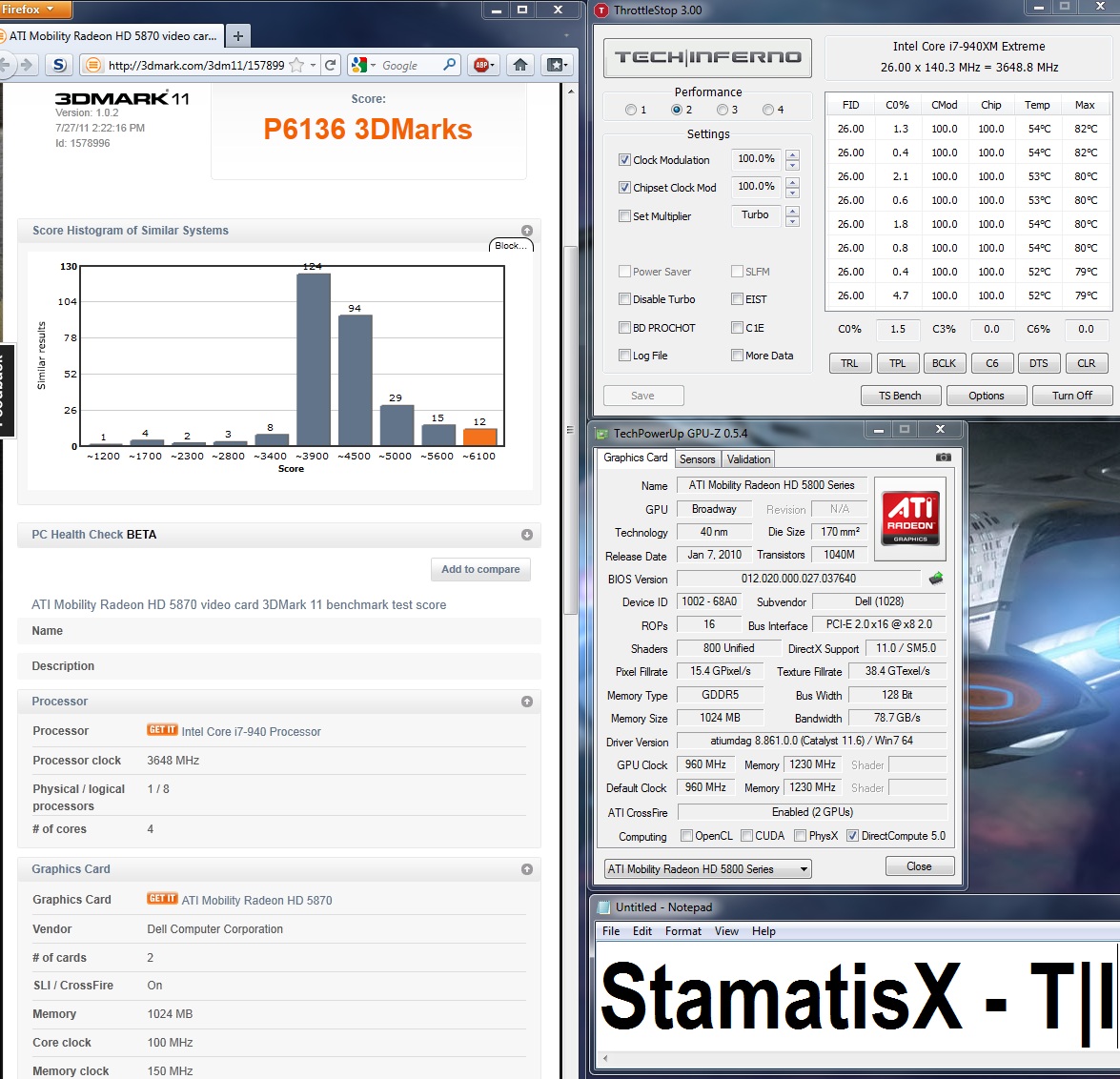The width and height of the screenshot is (1120, 1079).
Task: Click the TS Bench button
Action: pyautogui.click(x=900, y=396)
